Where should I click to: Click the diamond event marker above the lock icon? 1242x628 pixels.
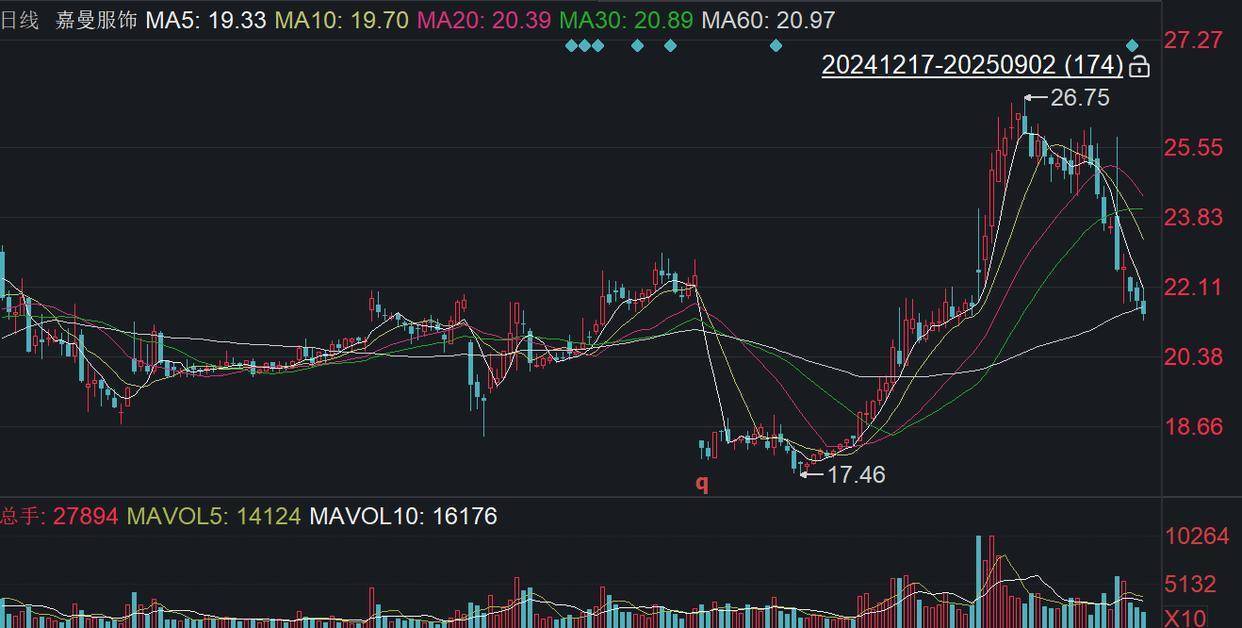click(x=1132, y=46)
